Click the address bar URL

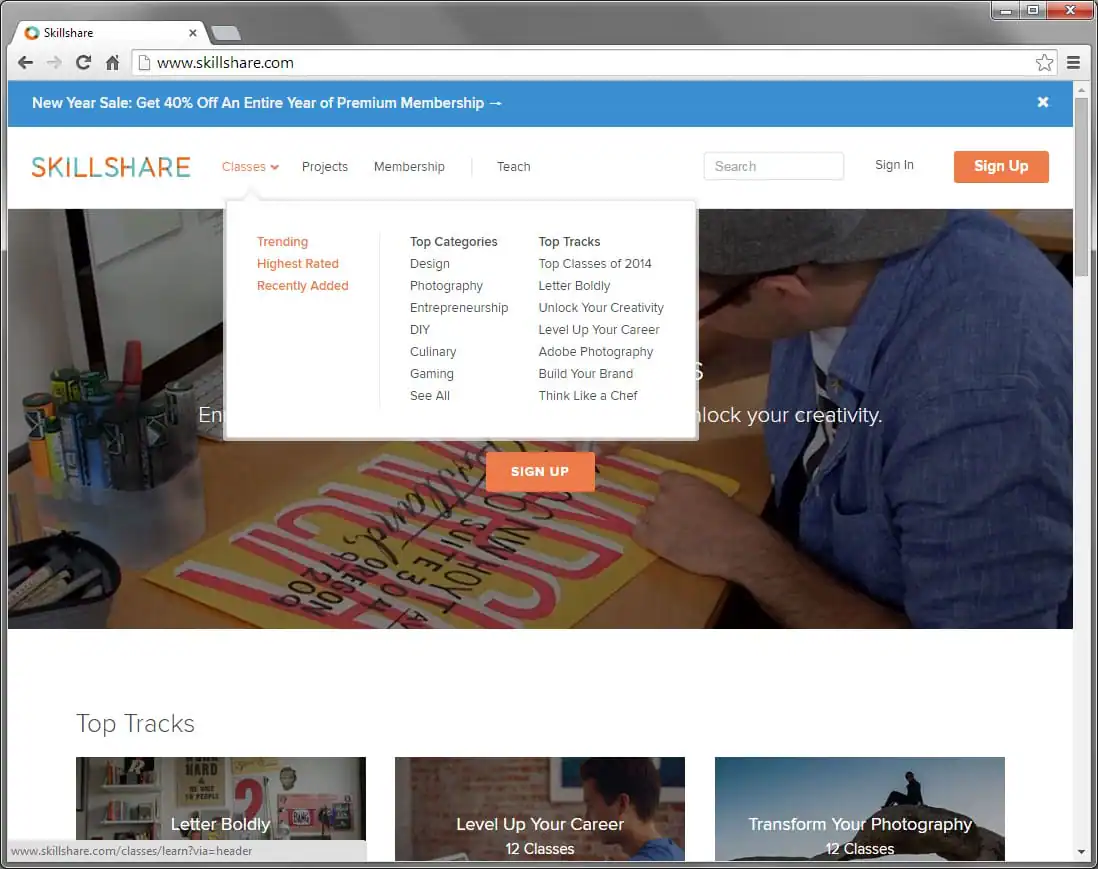(x=225, y=62)
